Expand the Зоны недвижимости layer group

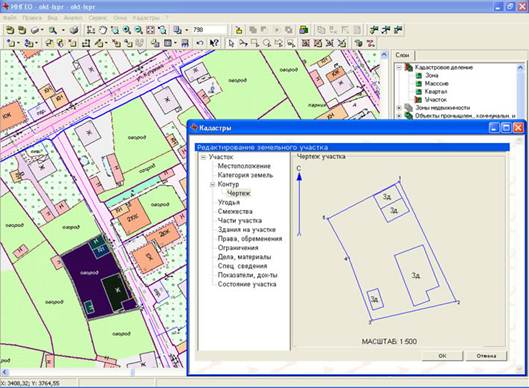pyautogui.click(x=399, y=108)
